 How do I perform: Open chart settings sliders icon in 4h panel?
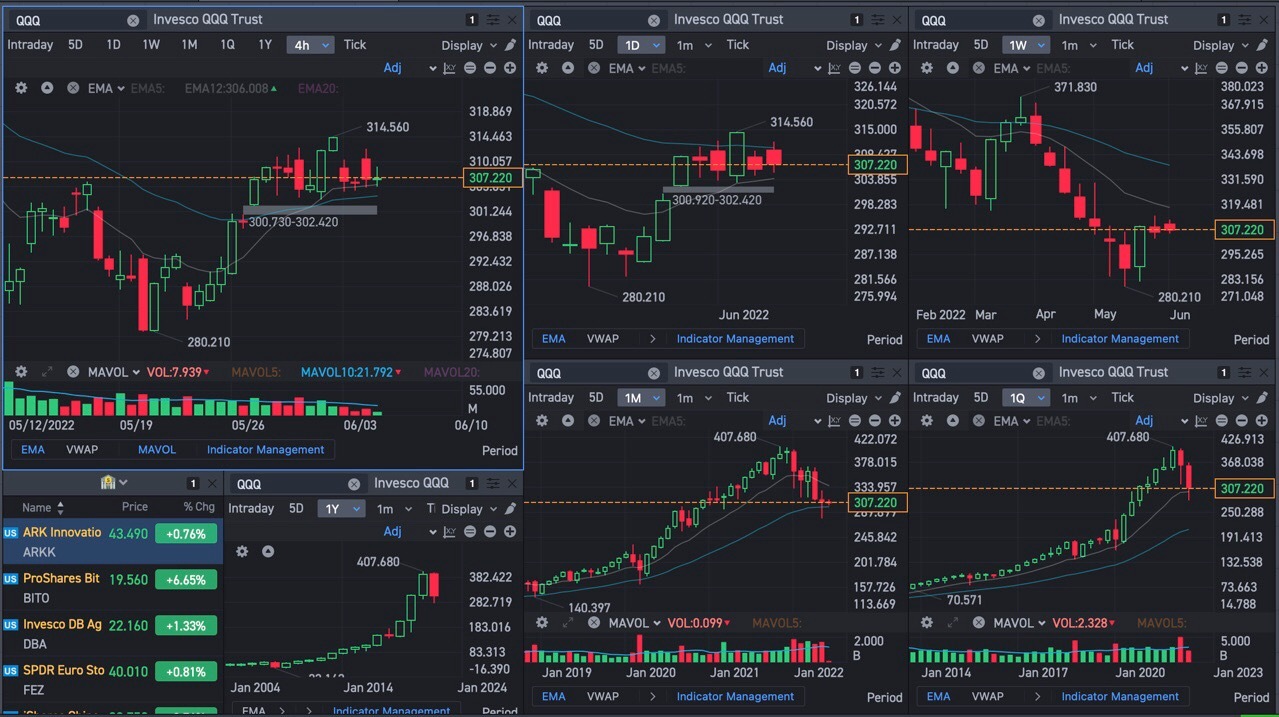(x=493, y=20)
